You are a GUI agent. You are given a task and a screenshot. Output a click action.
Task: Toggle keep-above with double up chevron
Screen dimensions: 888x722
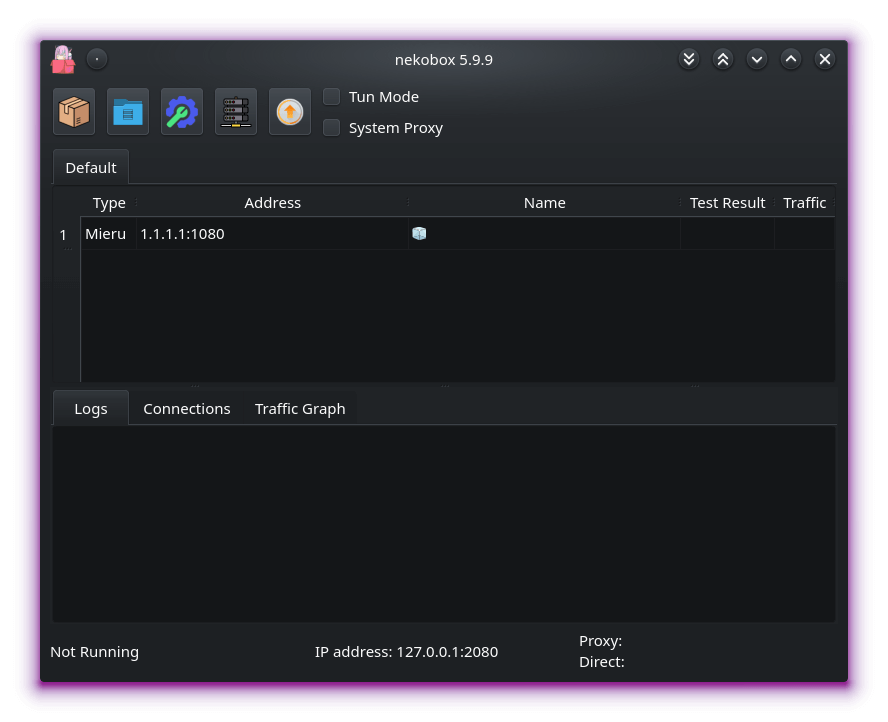(x=723, y=60)
